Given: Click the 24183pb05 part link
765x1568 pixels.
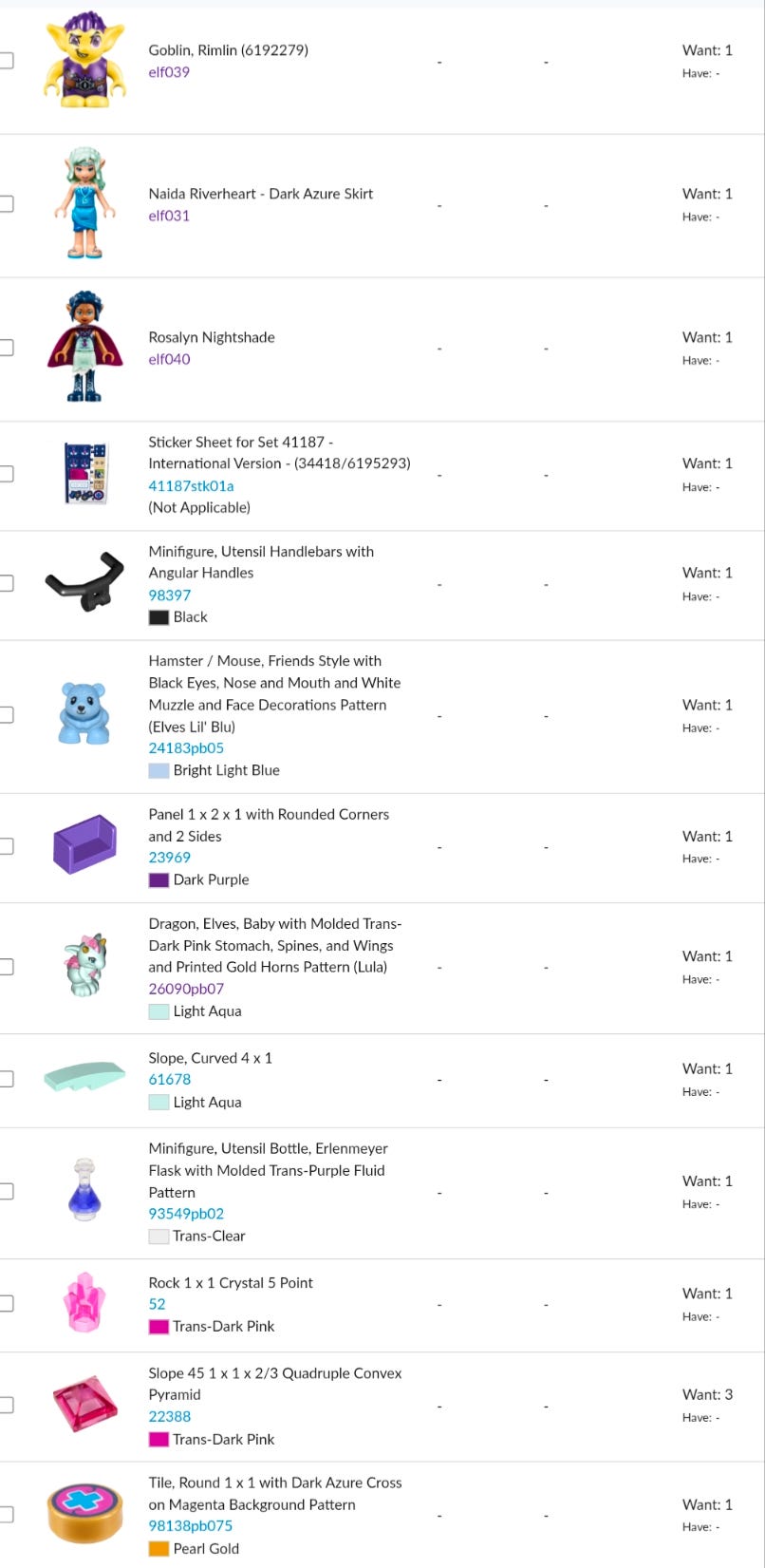Looking at the screenshot, I should pyautogui.click(x=186, y=747).
